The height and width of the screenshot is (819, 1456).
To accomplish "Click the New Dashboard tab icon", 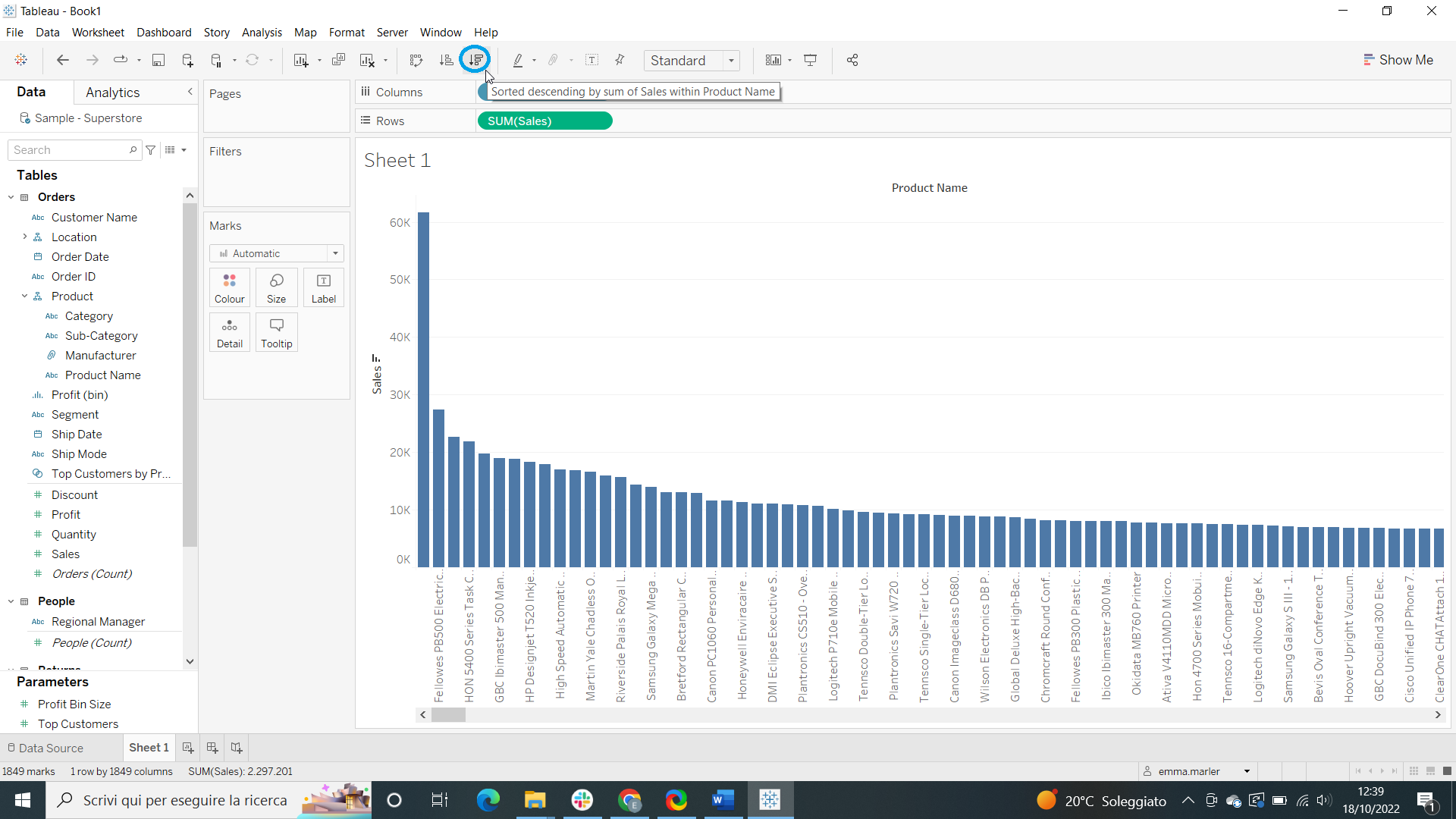I will 212,748.
